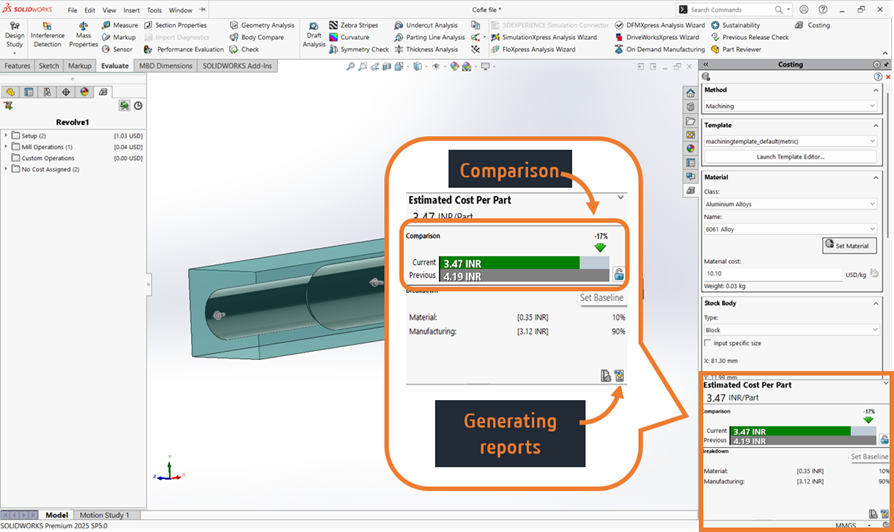Open Mass Properties
894x532 pixels.
(83, 35)
